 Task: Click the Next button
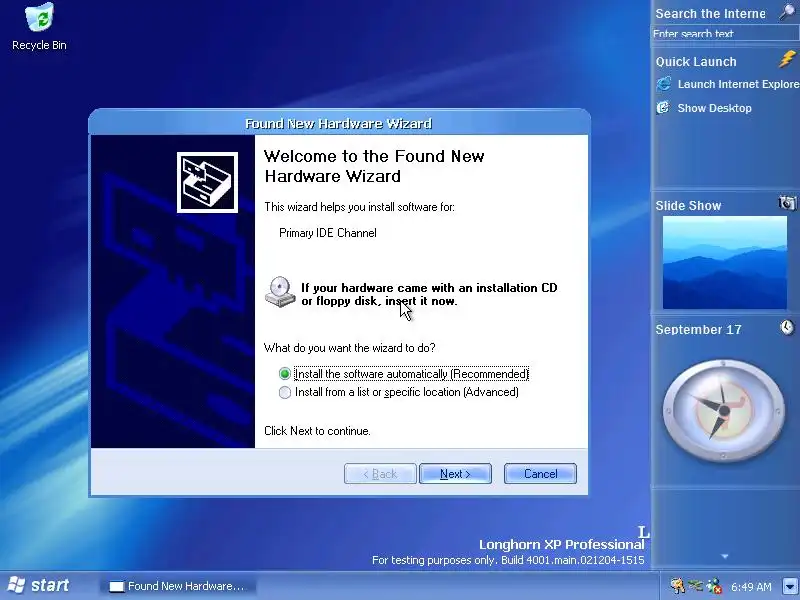click(x=455, y=473)
